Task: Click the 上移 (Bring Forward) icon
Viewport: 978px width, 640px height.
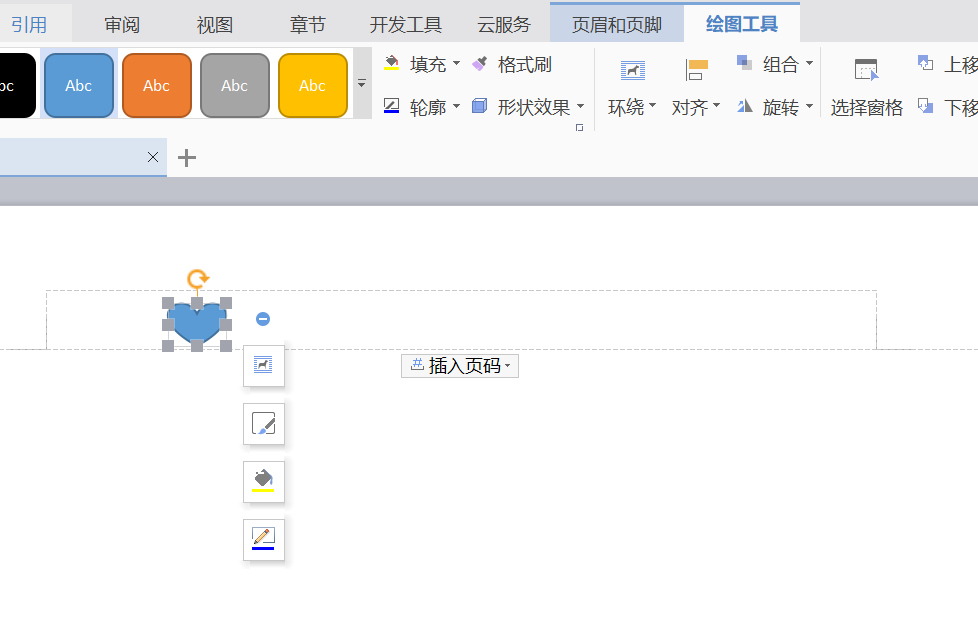Action: 926,62
